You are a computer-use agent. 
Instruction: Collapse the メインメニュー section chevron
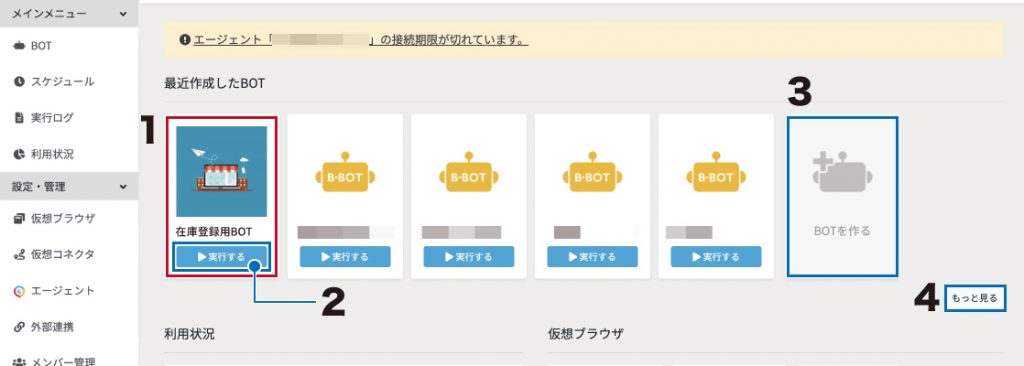123,13
